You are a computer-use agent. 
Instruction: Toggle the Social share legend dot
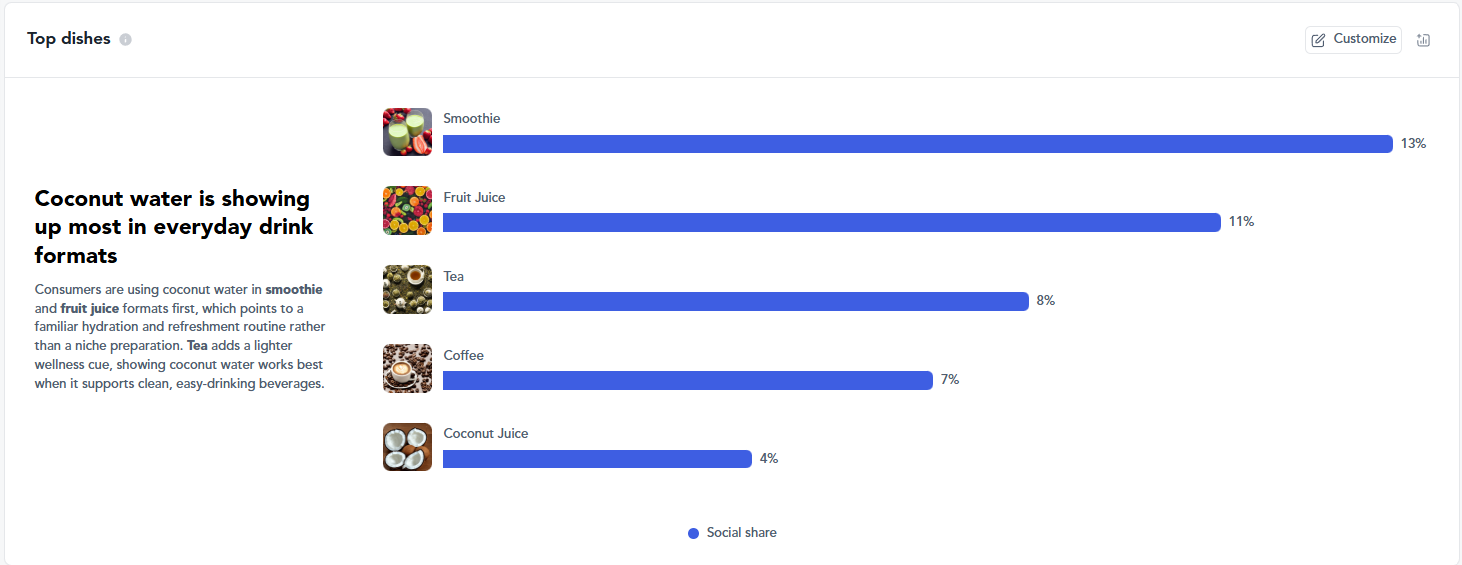tap(693, 533)
